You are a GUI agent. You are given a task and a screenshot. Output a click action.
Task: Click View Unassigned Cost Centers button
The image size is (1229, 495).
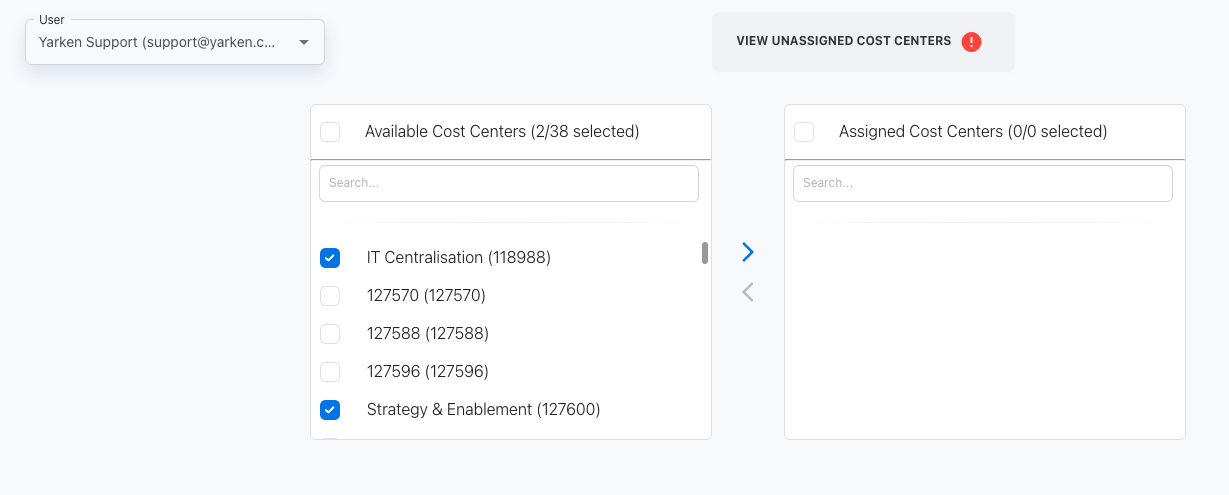pos(843,42)
